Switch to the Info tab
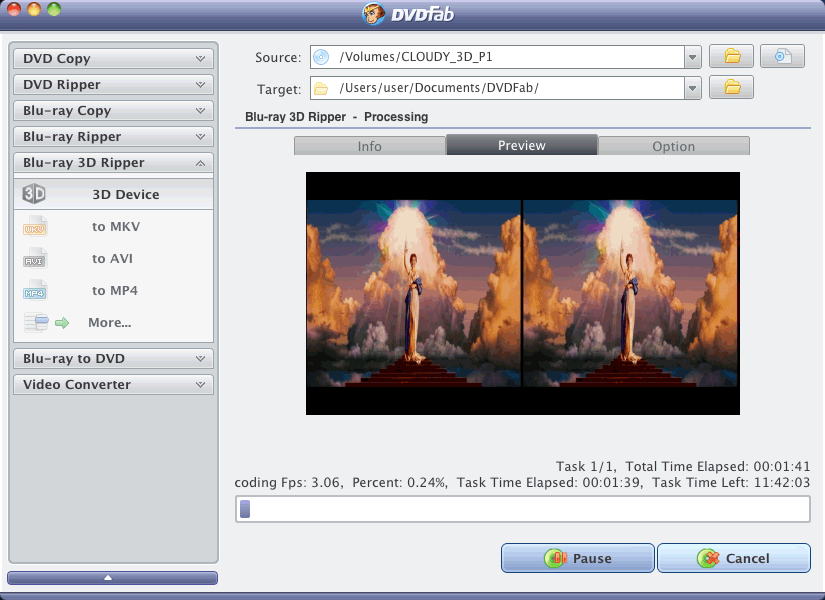 [x=370, y=146]
